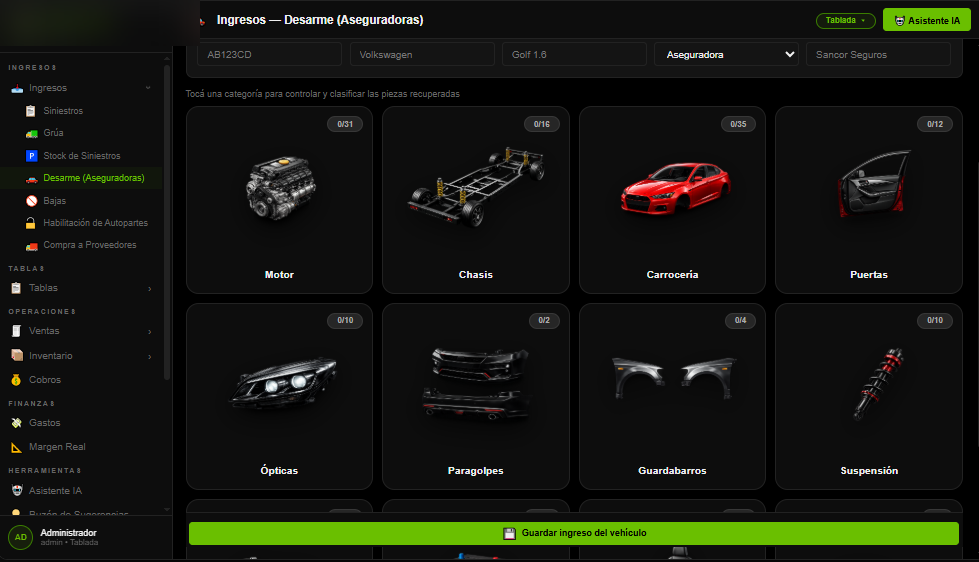Image resolution: width=979 pixels, height=562 pixels.
Task: Click the Ópticas 0/10 counter badge
Action: click(x=345, y=320)
